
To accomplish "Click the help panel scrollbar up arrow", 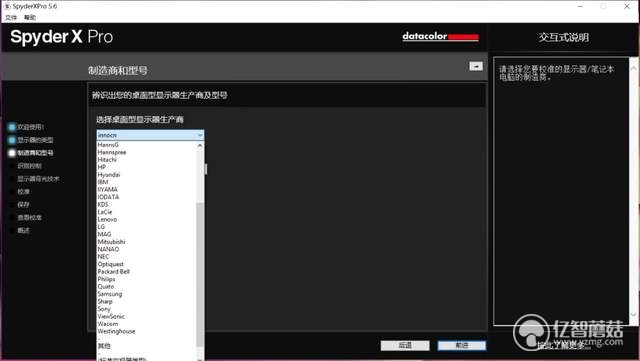I will 633,68.
